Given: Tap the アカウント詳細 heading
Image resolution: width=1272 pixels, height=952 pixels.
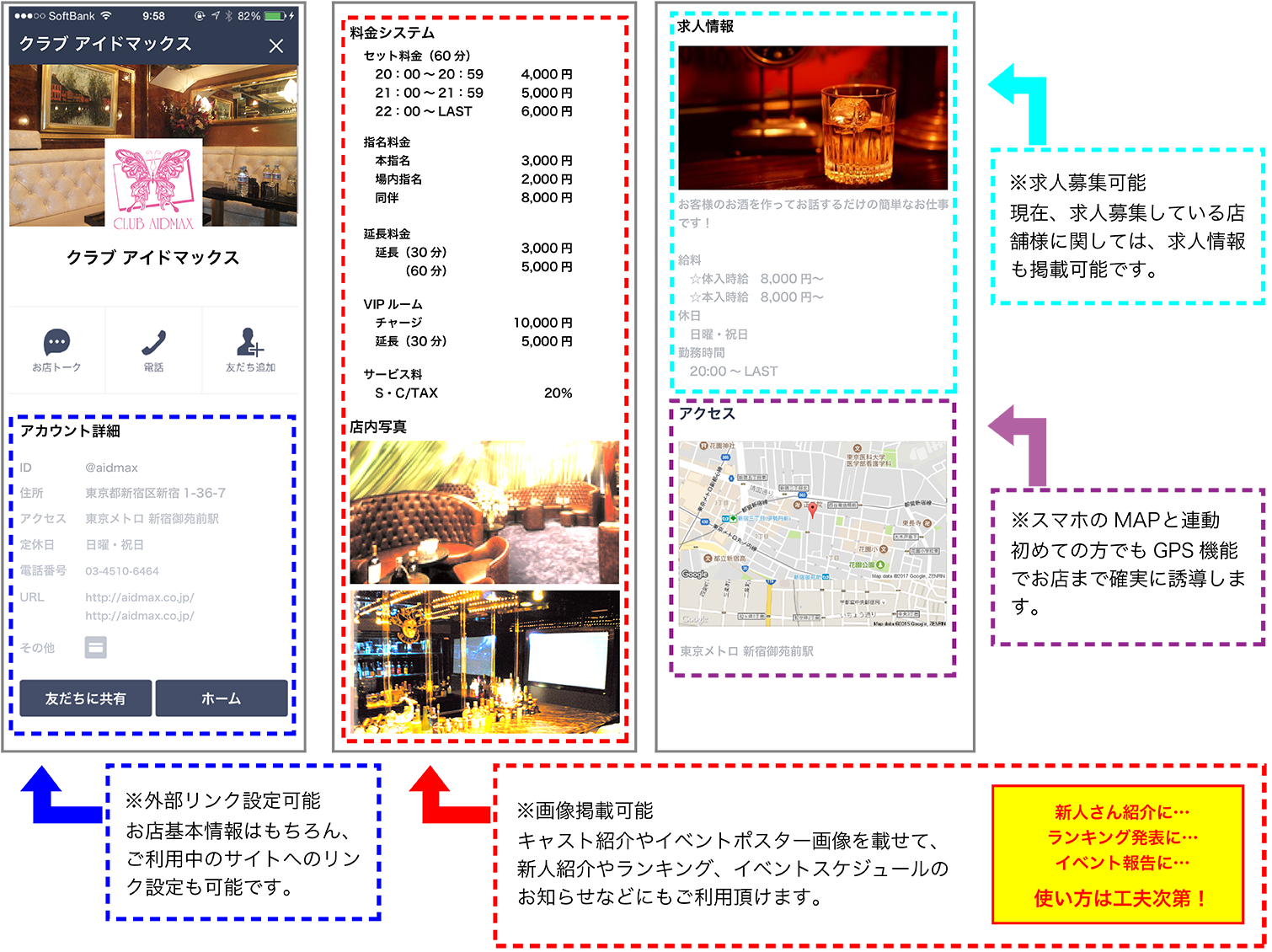Looking at the screenshot, I should point(70,431).
